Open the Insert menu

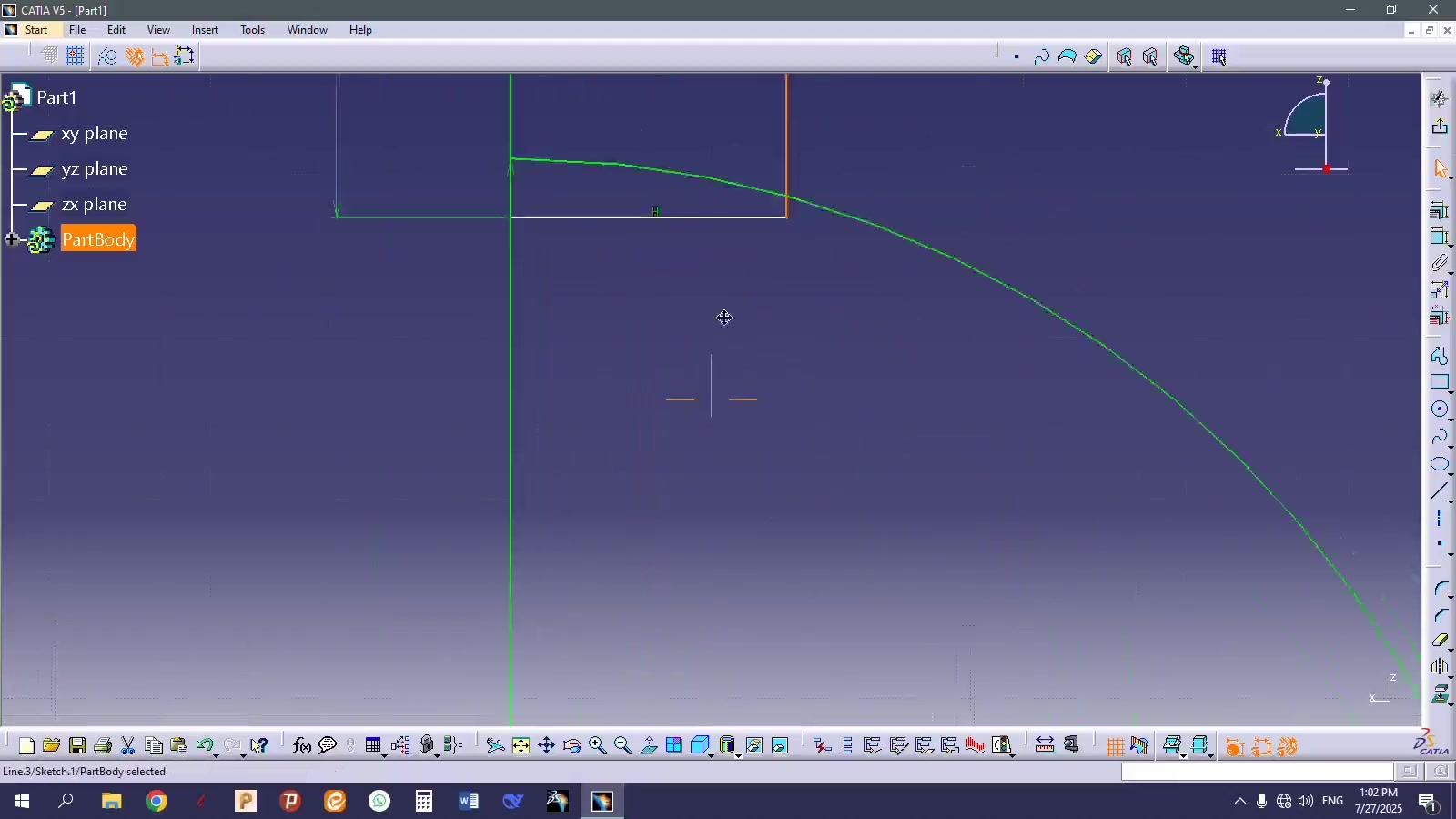tap(205, 30)
